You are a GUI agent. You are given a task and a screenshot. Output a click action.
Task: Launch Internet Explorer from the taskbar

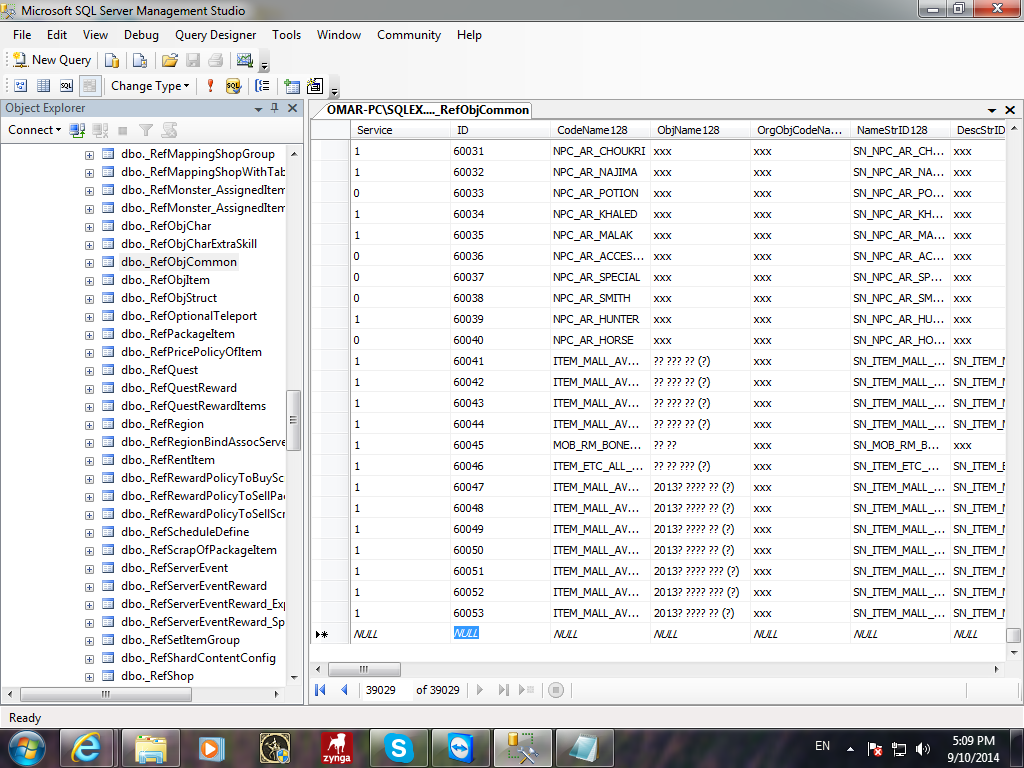click(86, 748)
